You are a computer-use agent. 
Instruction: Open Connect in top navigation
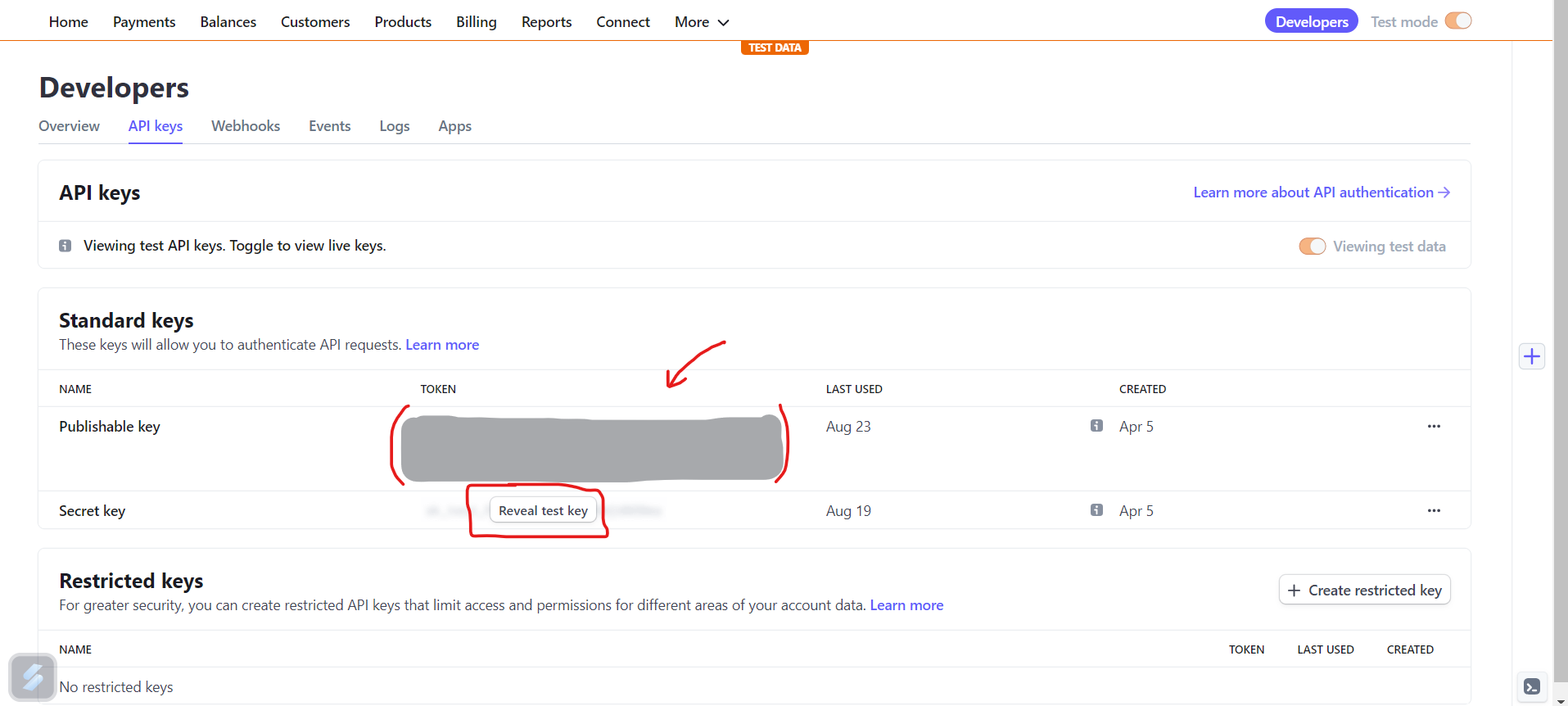pos(623,22)
